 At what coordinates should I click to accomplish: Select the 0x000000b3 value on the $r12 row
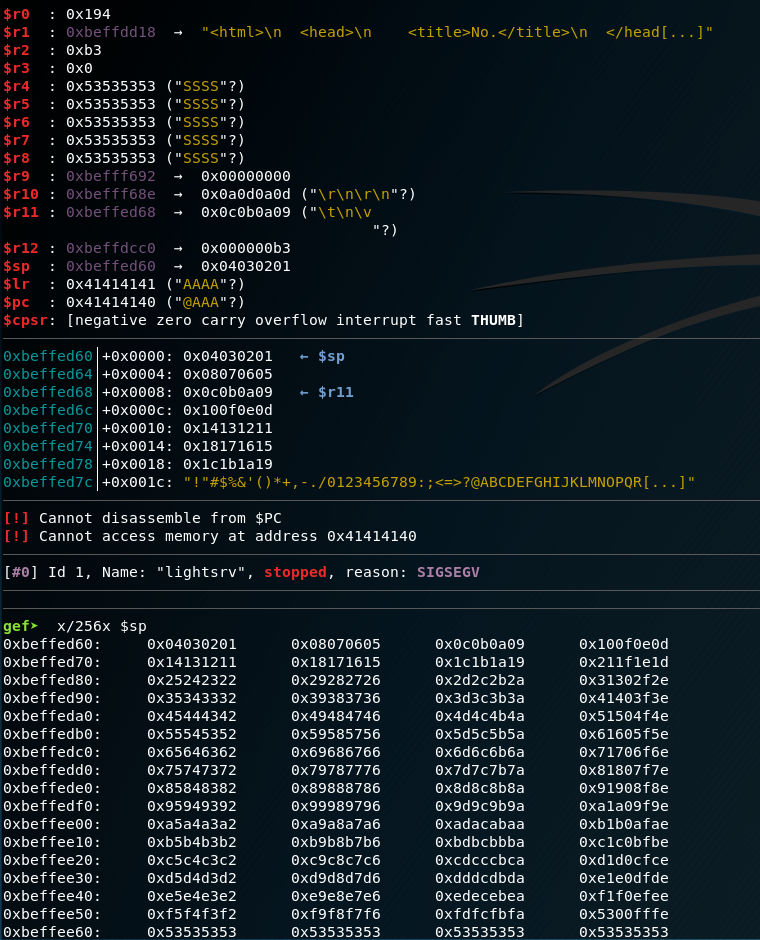246,248
